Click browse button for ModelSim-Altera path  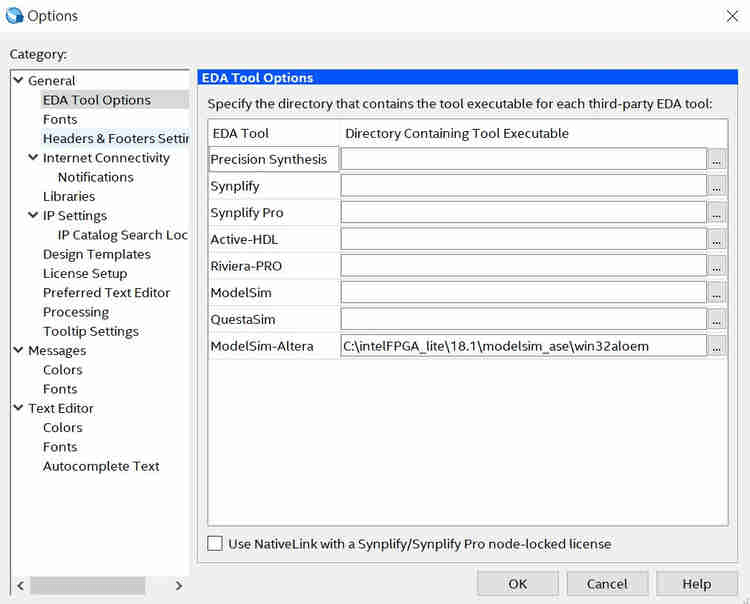coord(717,346)
